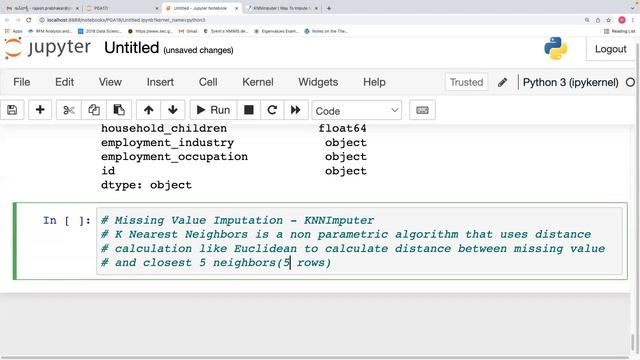This screenshot has height=360, width=640.
Task: Click the browser forward arrow
Action: click(18, 20)
